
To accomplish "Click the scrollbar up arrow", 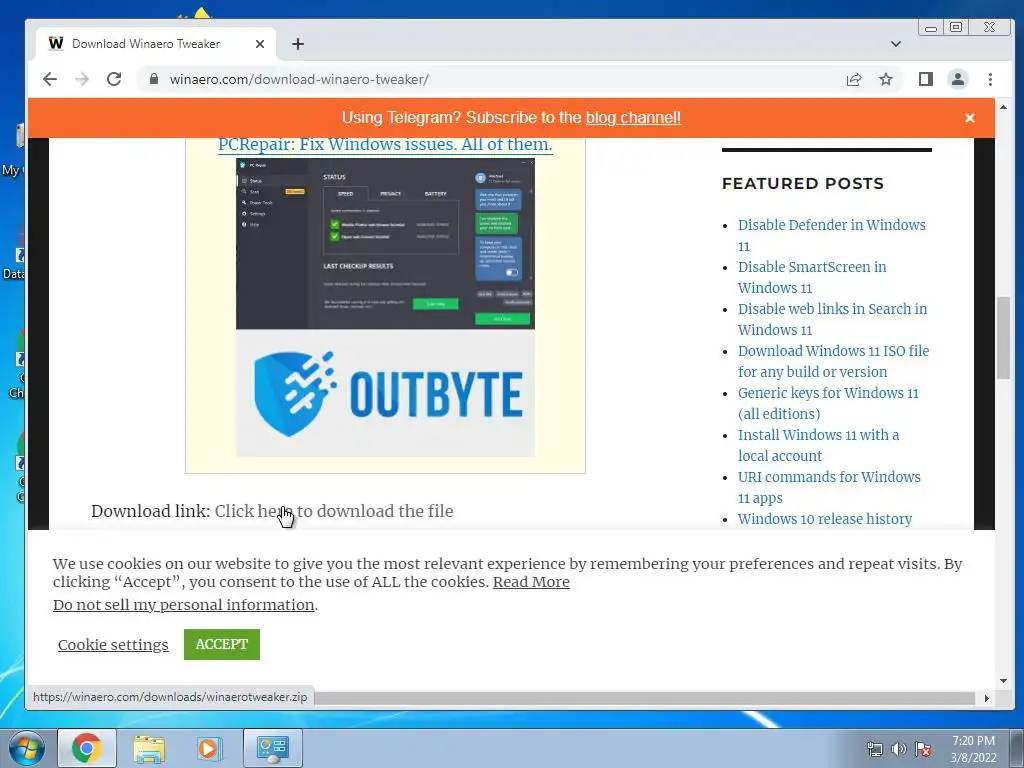I will [1003, 106].
